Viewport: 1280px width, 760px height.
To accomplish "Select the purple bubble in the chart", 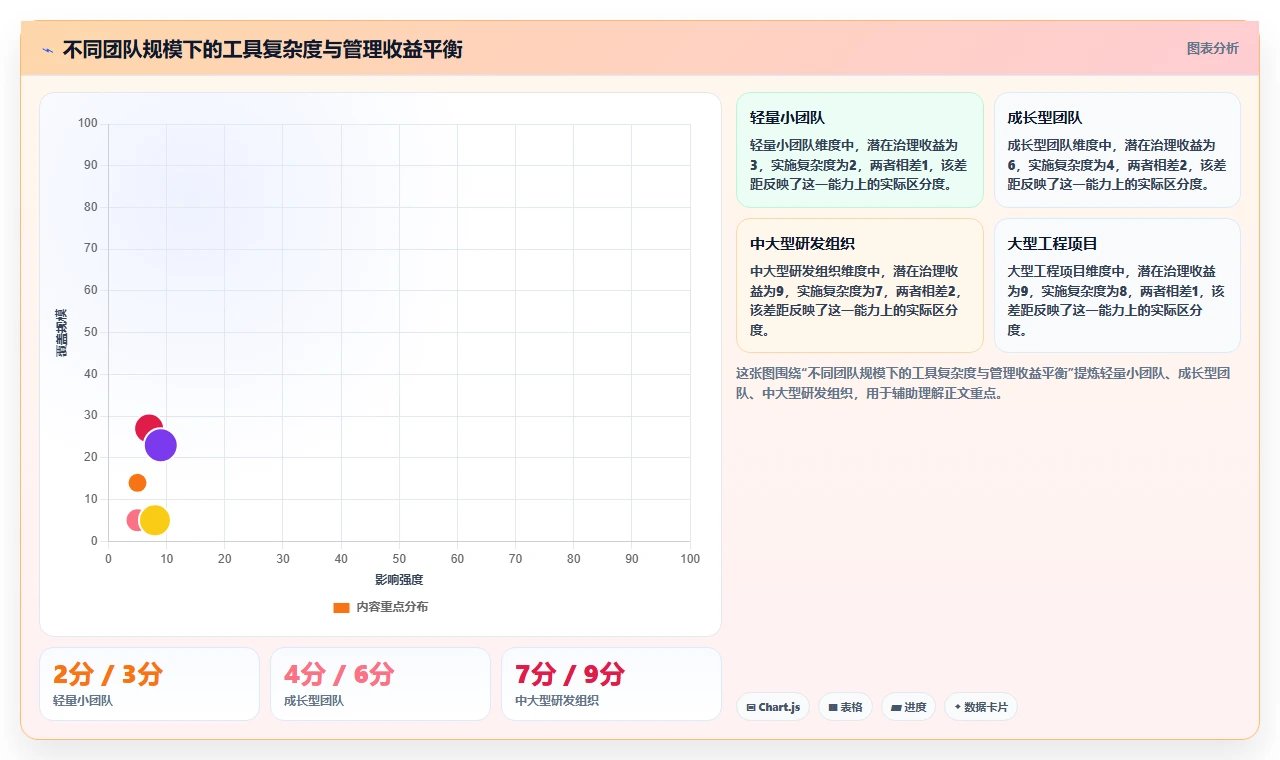I will coord(160,445).
